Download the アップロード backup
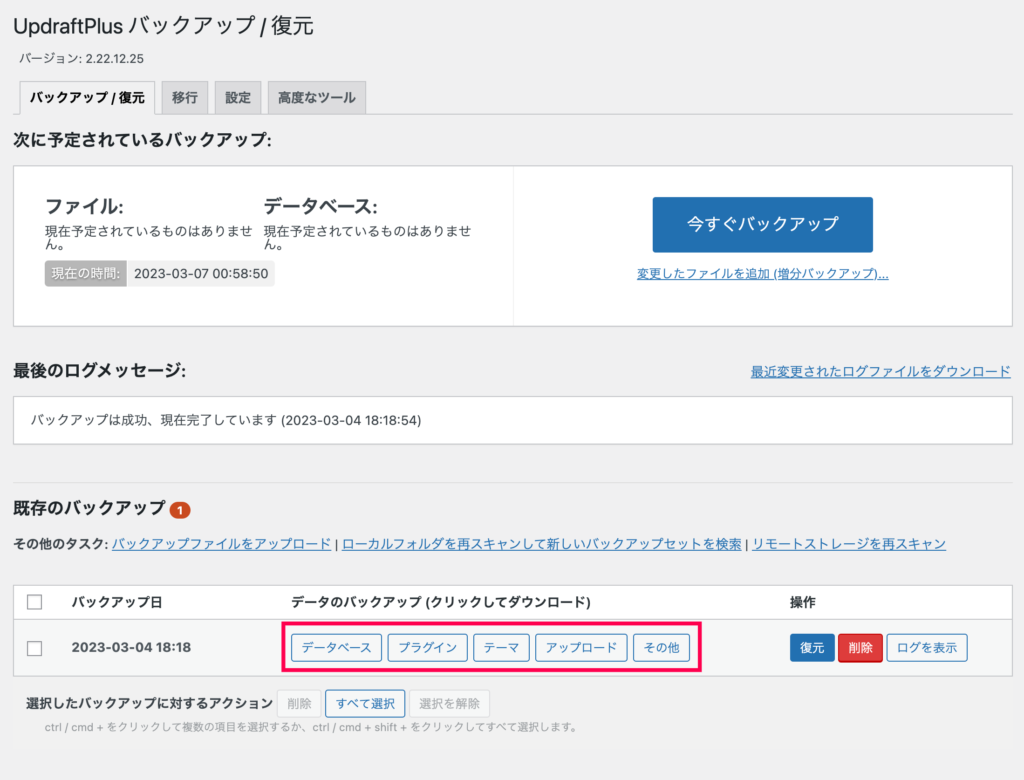1024x780 pixels. [x=581, y=647]
